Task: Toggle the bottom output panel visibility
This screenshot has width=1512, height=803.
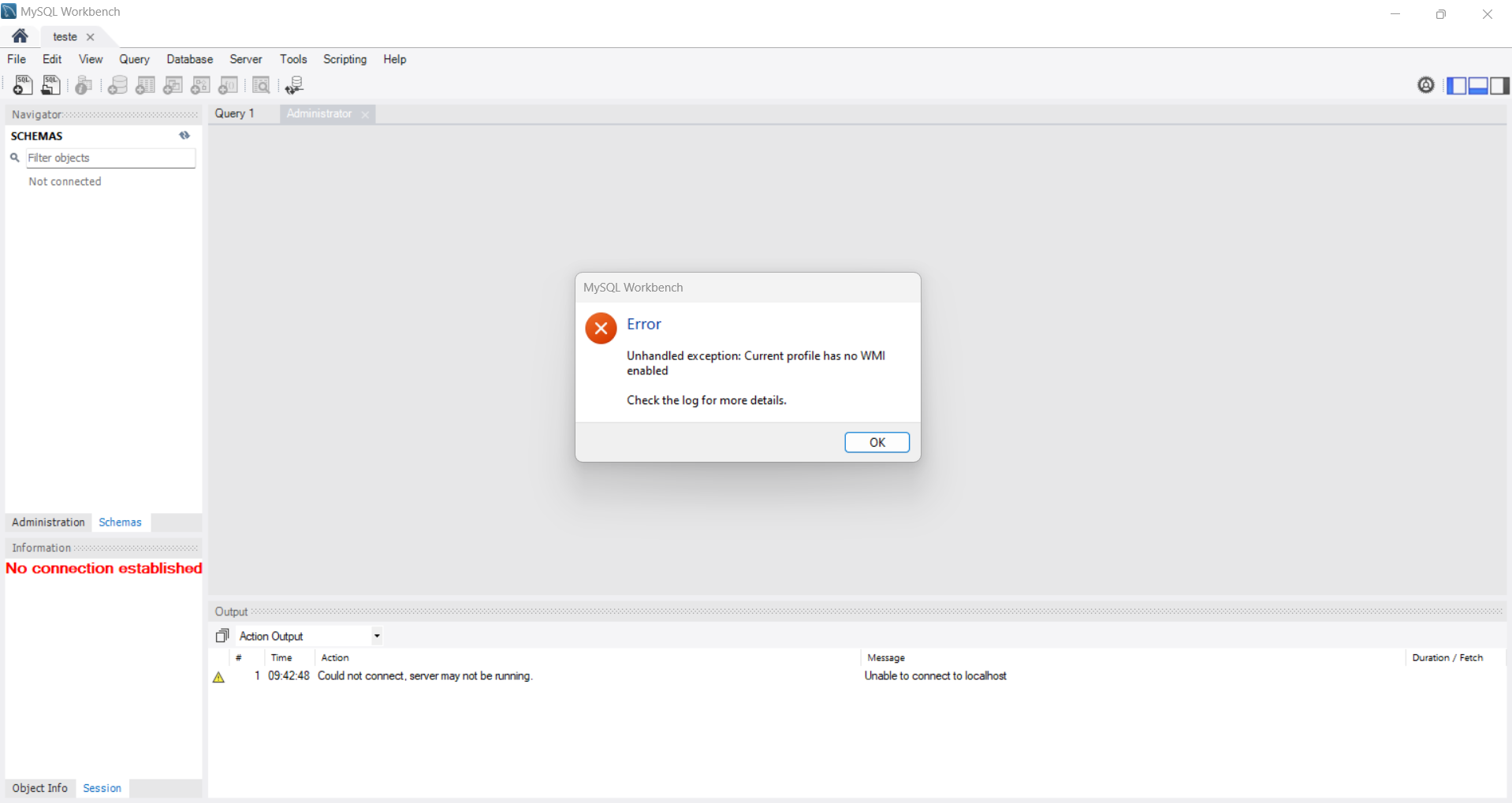Action: click(x=1478, y=85)
